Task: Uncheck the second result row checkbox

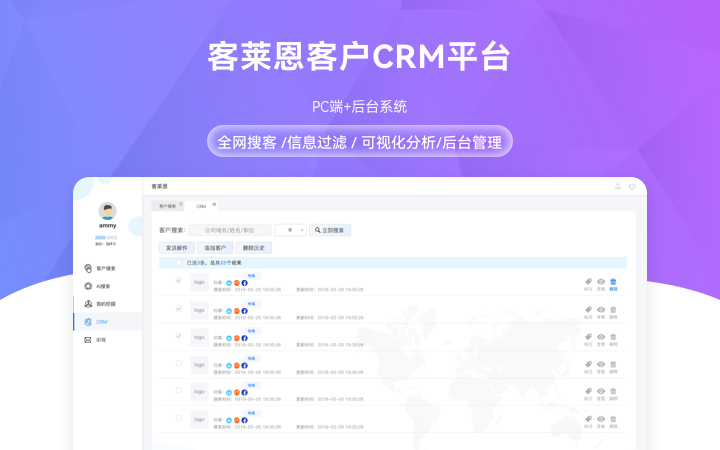Action: [179, 309]
